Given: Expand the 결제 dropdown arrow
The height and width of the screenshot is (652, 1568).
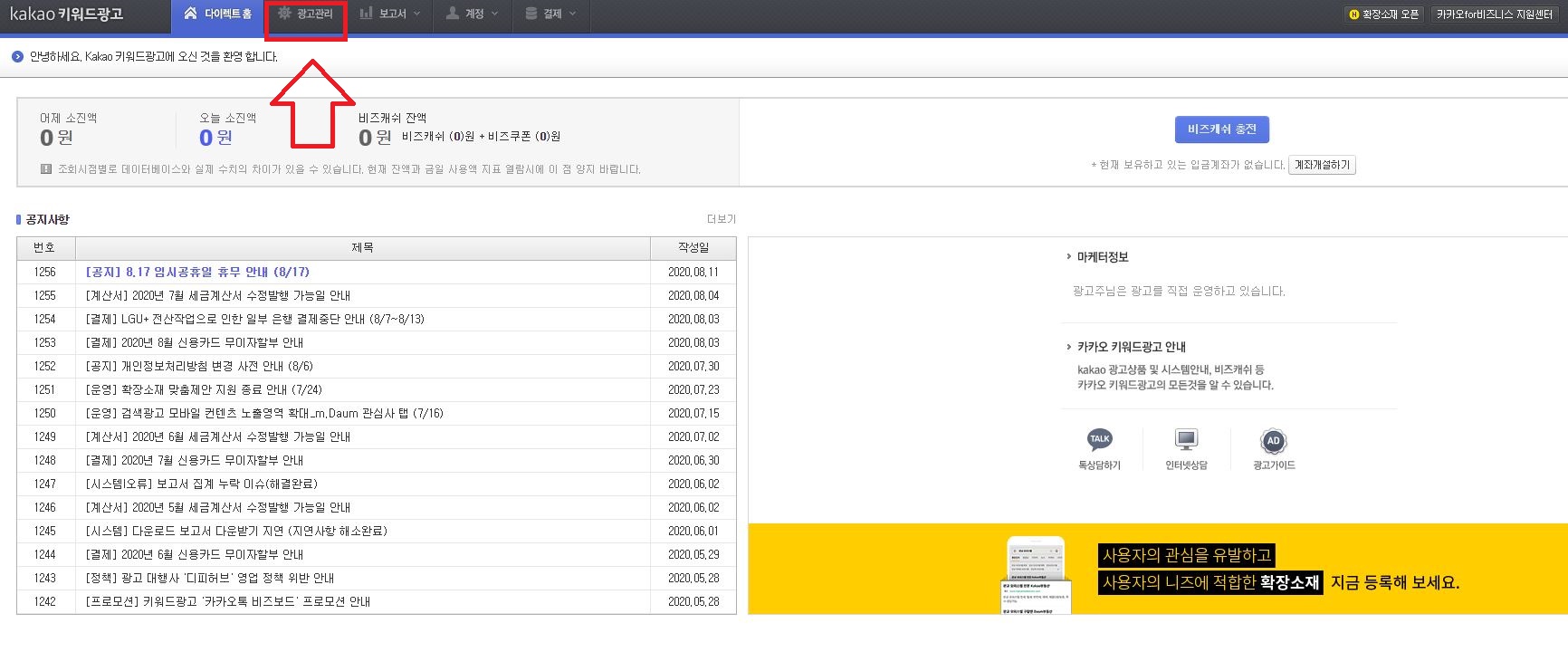Looking at the screenshot, I should click(x=572, y=14).
